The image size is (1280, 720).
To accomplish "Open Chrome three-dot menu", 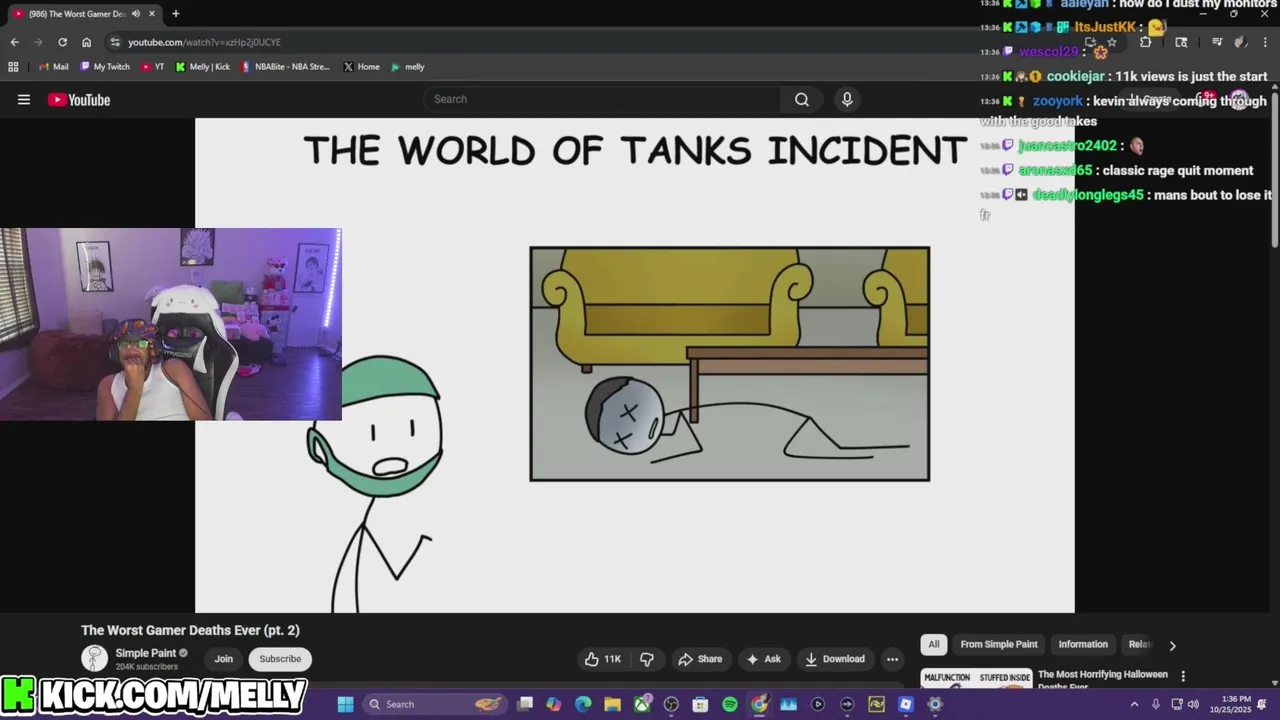I will point(1263,42).
